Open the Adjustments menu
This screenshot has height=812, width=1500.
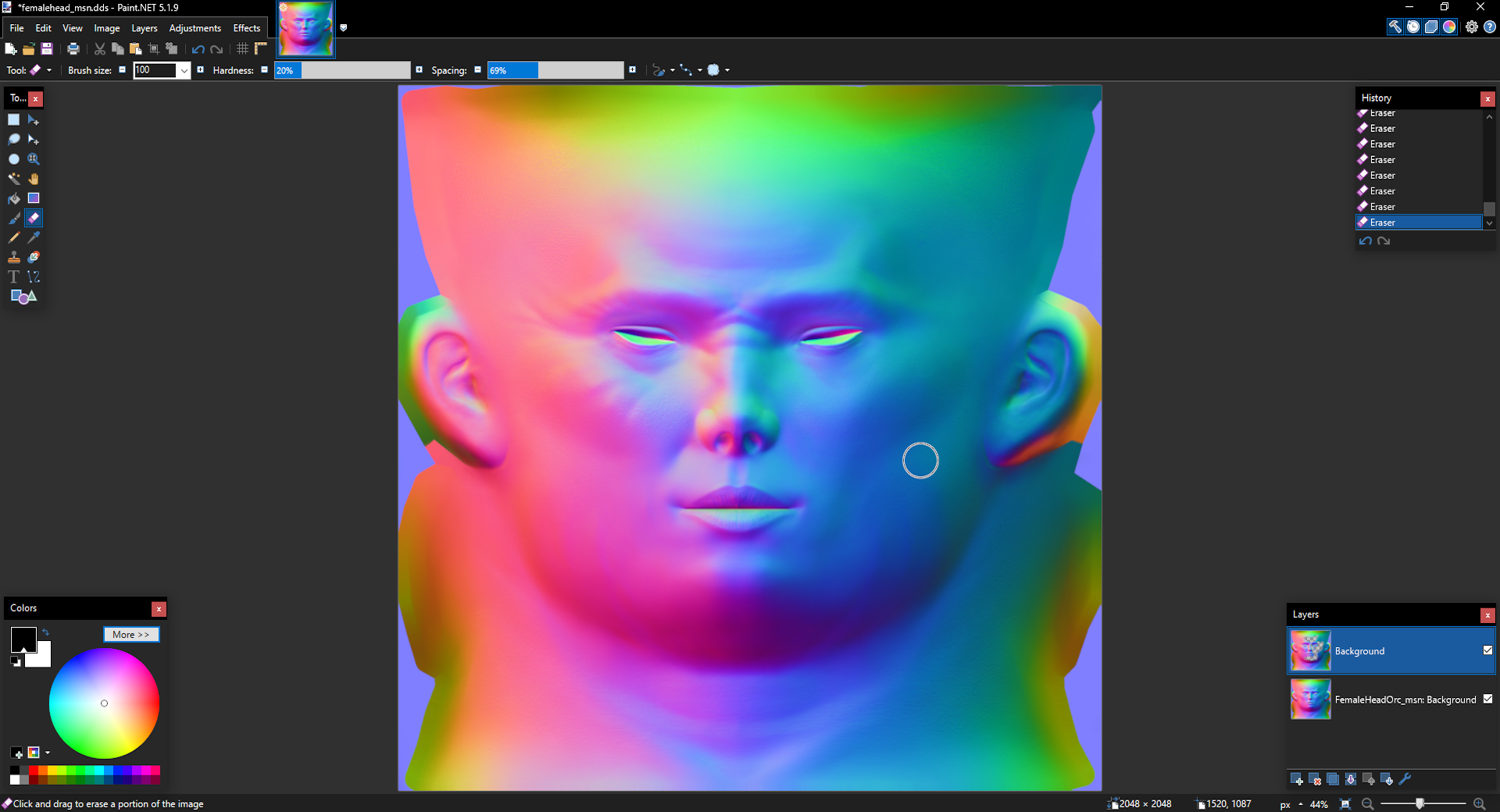[x=195, y=28]
